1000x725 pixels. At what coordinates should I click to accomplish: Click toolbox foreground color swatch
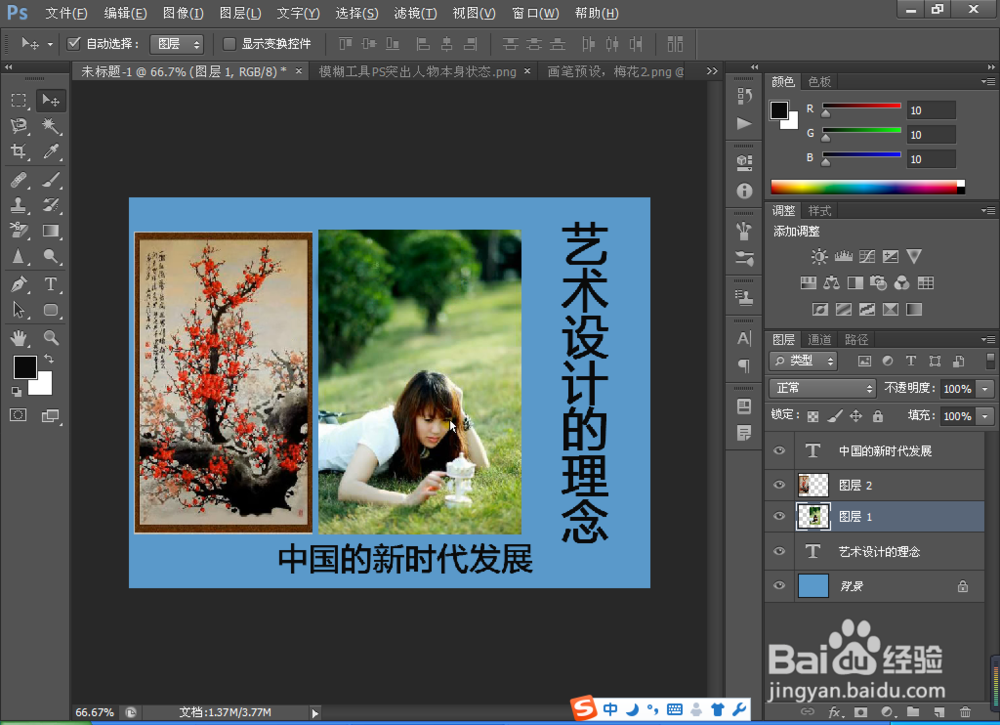[25, 367]
